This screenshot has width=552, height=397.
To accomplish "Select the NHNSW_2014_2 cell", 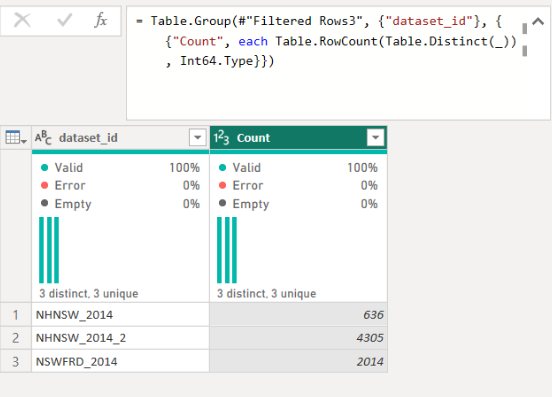I will [120, 338].
